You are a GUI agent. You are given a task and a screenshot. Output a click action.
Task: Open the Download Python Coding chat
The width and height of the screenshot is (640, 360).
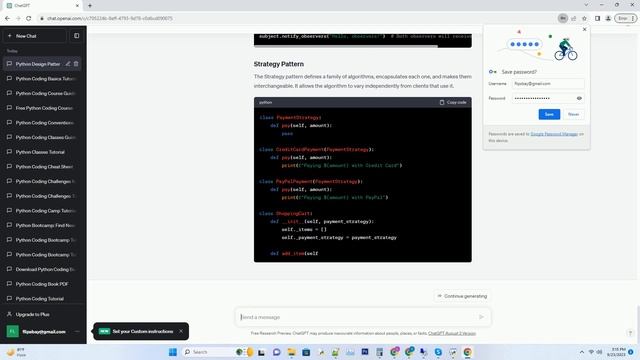click(42, 269)
